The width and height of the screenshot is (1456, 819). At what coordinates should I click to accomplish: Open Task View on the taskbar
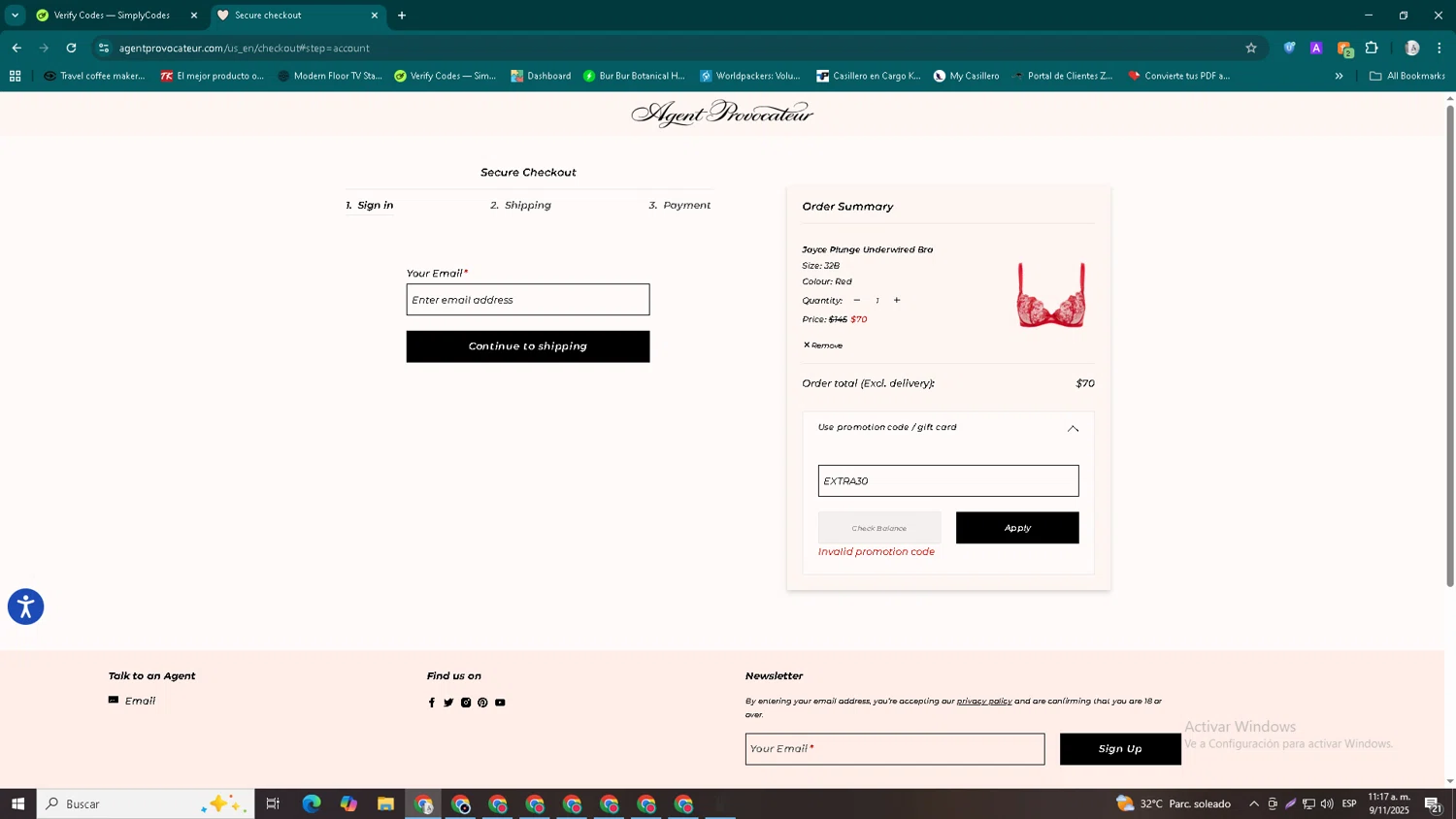pos(273,803)
